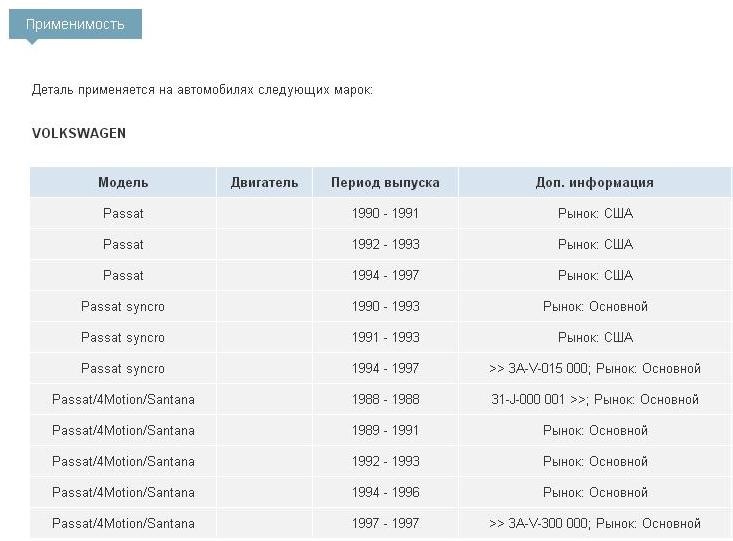Select the Passat cell for 1990 - 1991
Viewport: 733px width, 541px height.
coord(123,213)
